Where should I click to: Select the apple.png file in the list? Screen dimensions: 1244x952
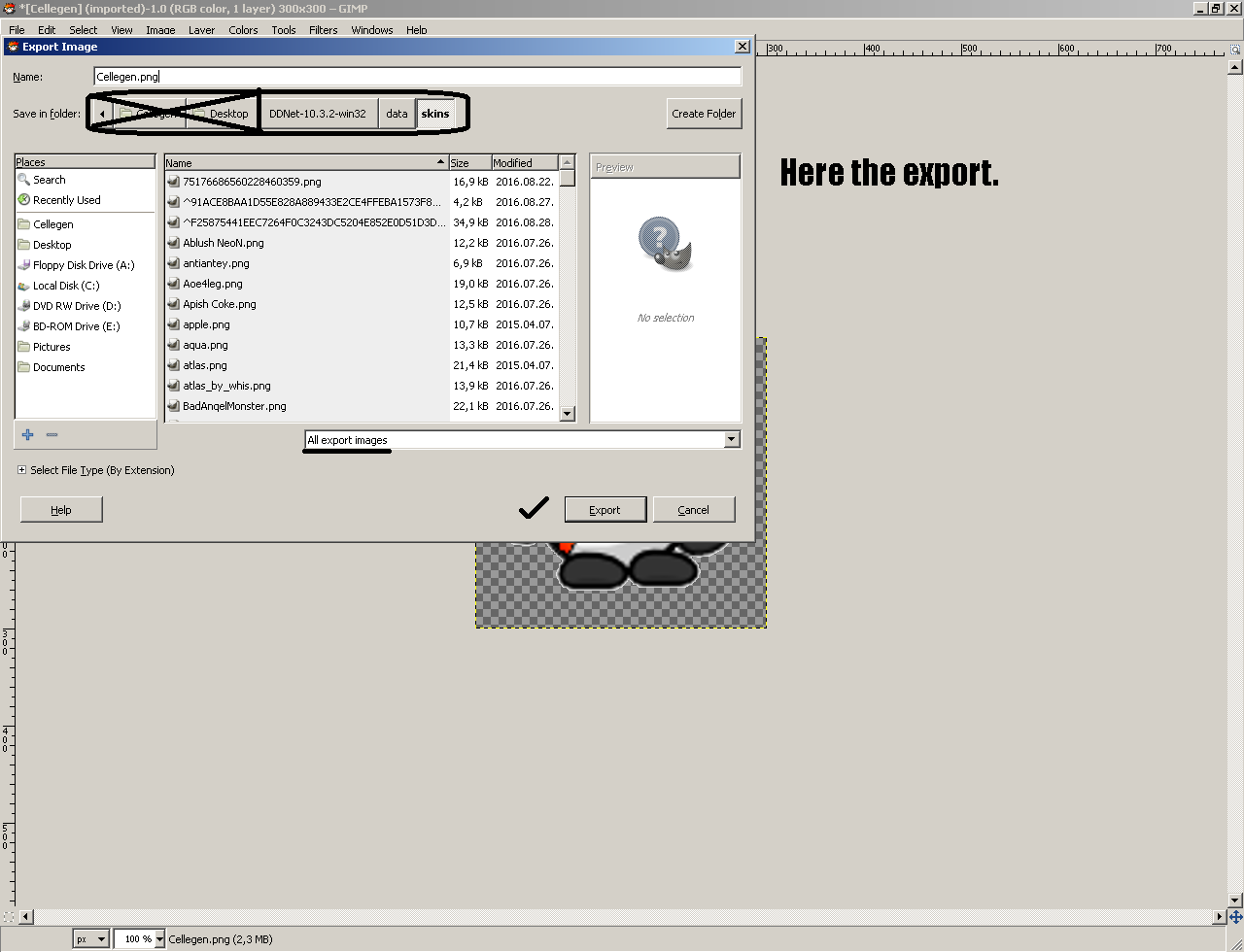click(x=204, y=324)
